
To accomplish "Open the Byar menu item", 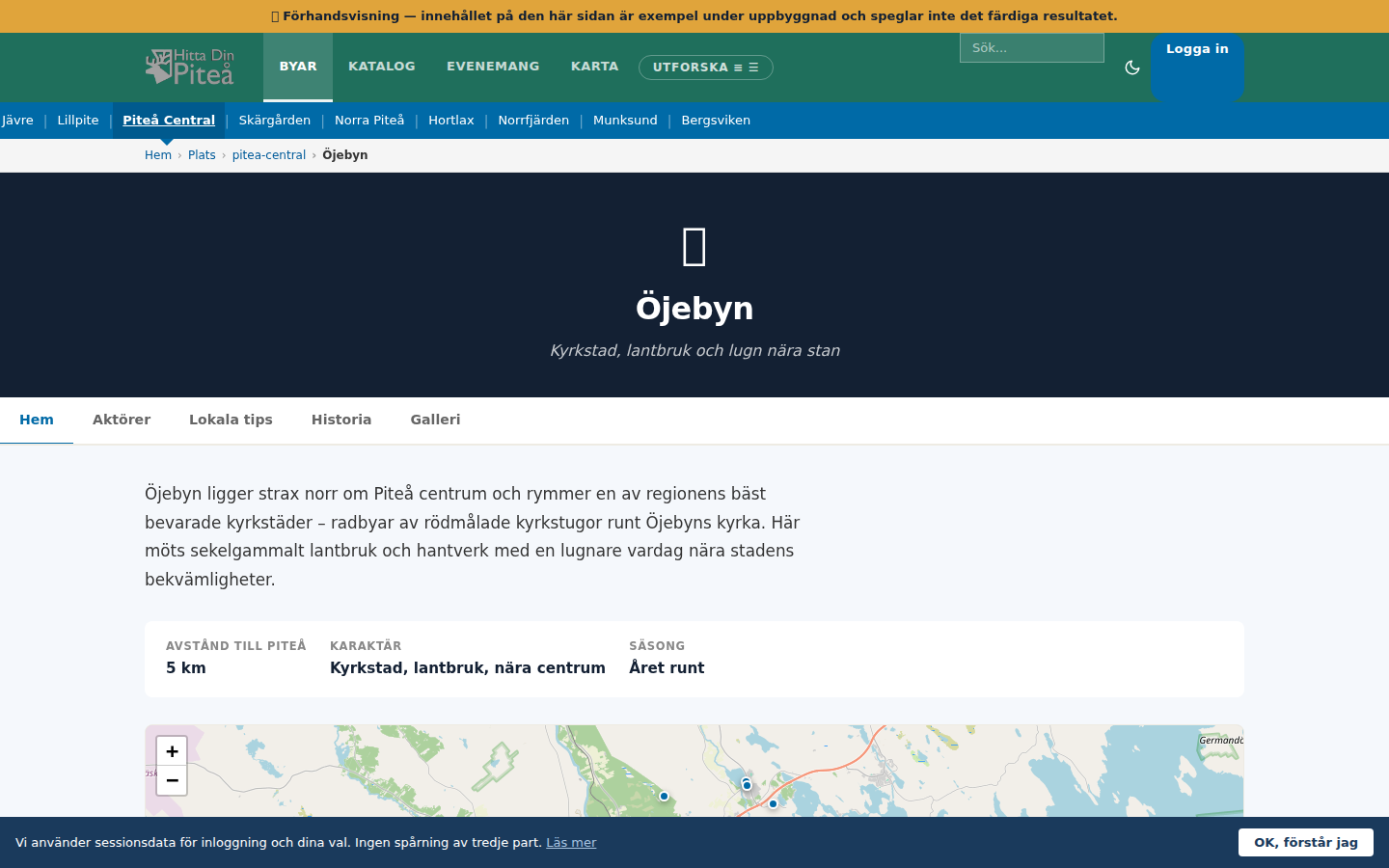I will pos(298,67).
